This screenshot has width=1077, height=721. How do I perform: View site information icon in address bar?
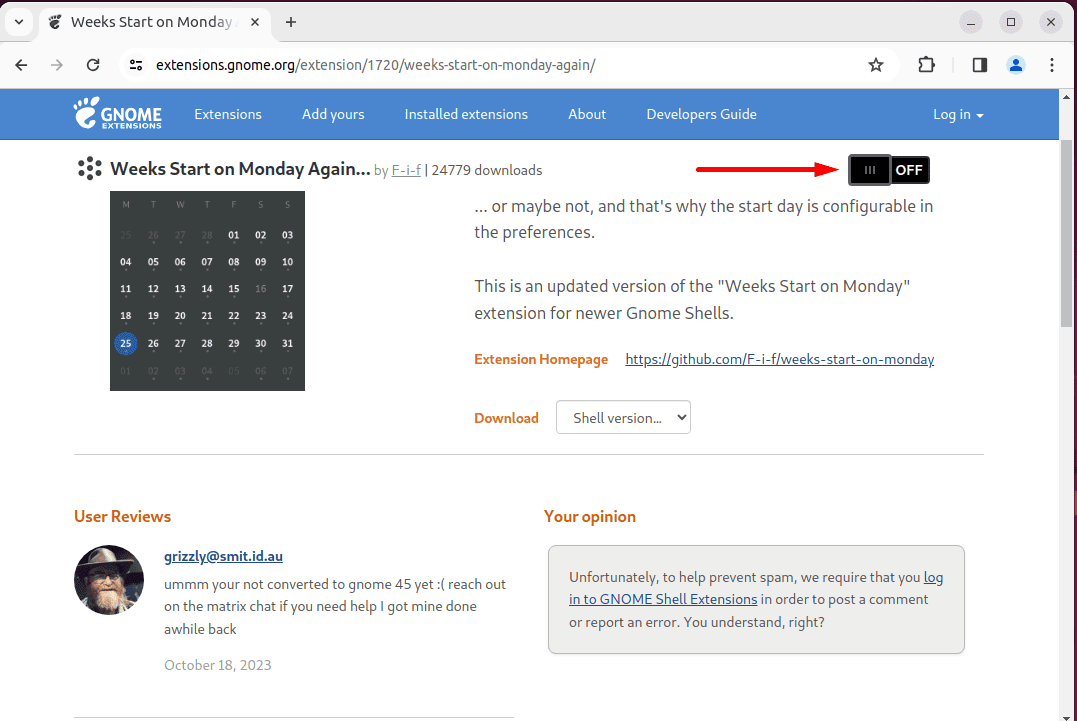(x=136, y=65)
